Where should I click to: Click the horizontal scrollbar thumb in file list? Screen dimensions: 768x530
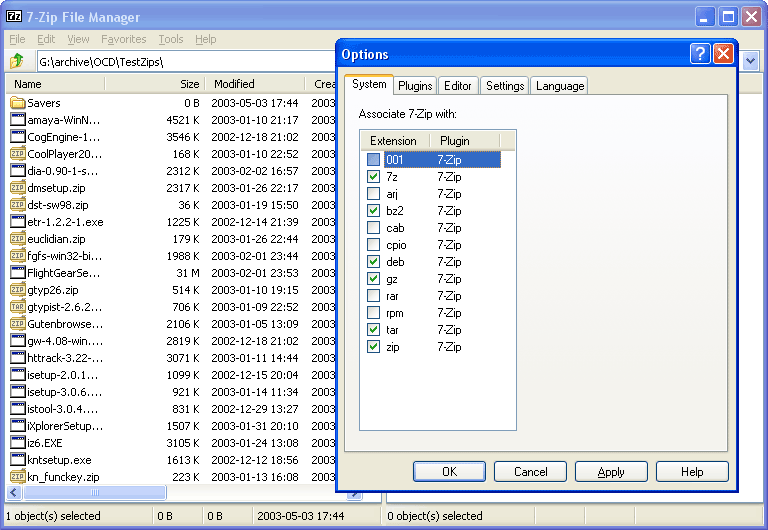(95, 492)
